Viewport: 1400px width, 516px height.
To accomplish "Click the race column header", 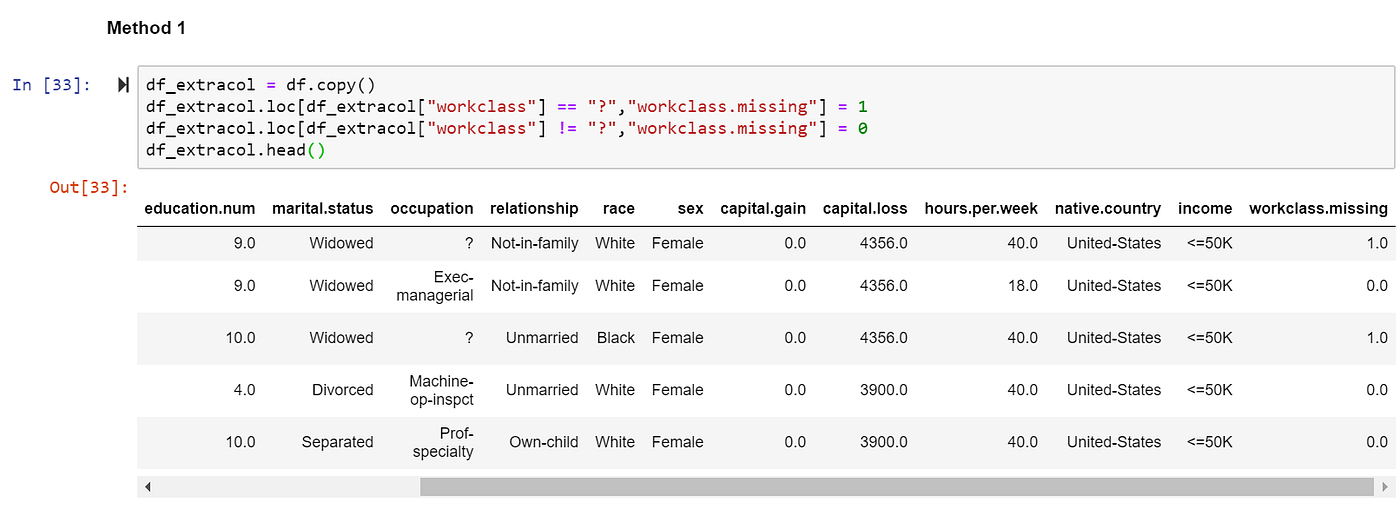I will [618, 209].
